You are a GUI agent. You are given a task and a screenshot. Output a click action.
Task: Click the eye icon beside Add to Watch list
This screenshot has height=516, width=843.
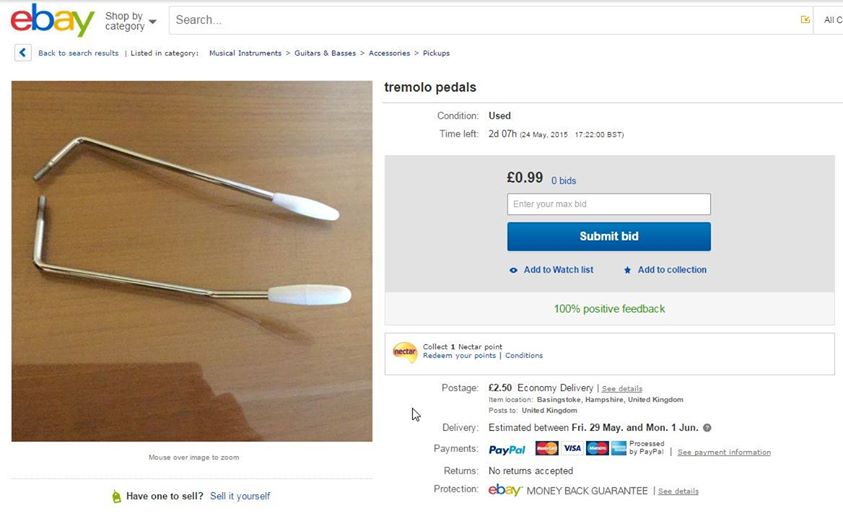click(513, 270)
